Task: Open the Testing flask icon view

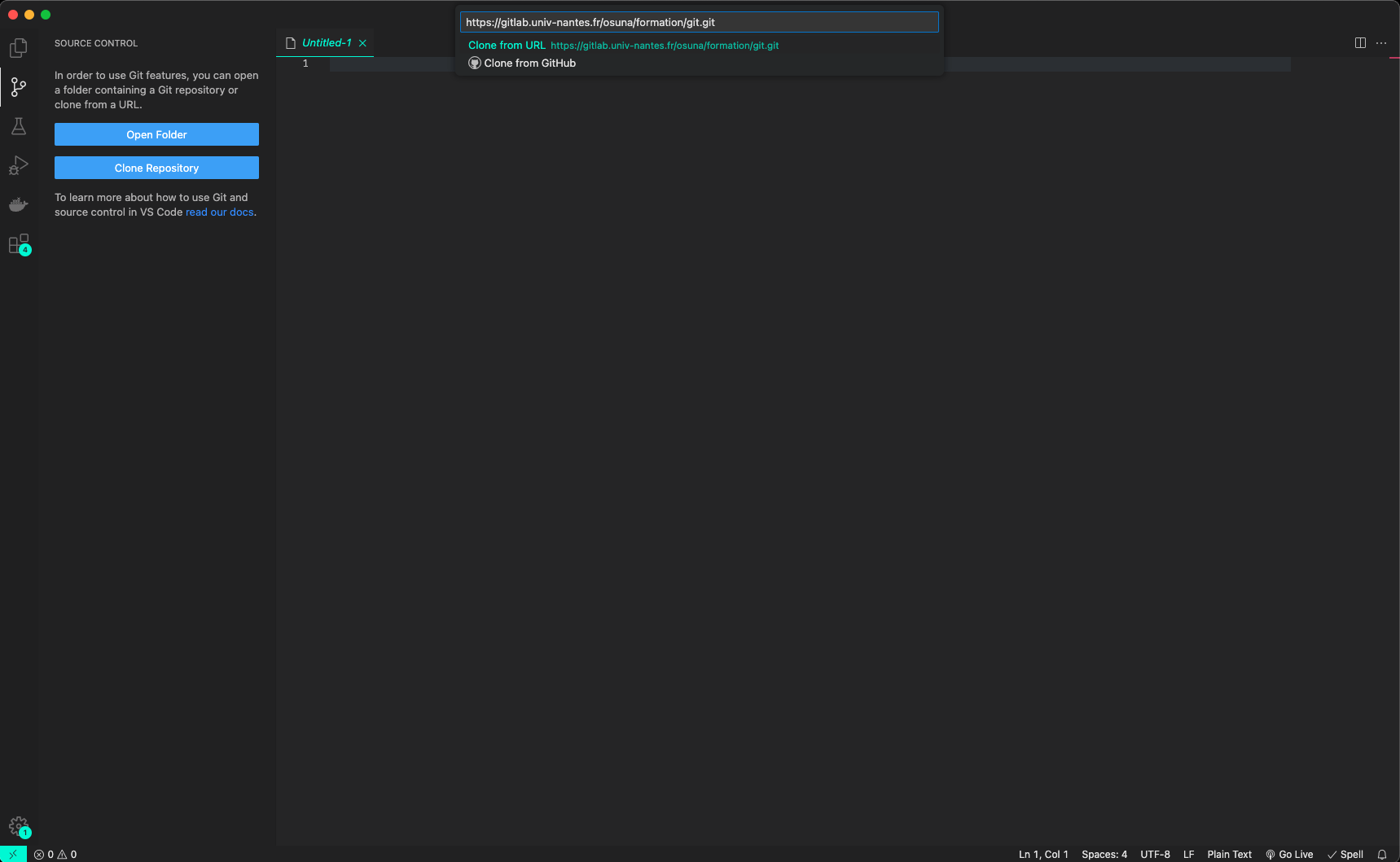Action: click(x=18, y=126)
